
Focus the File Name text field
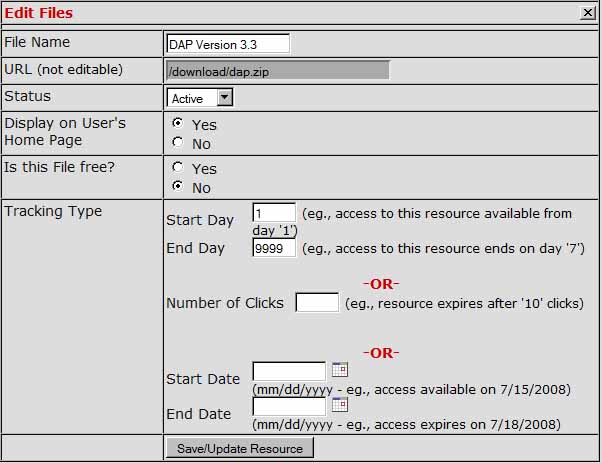228,44
